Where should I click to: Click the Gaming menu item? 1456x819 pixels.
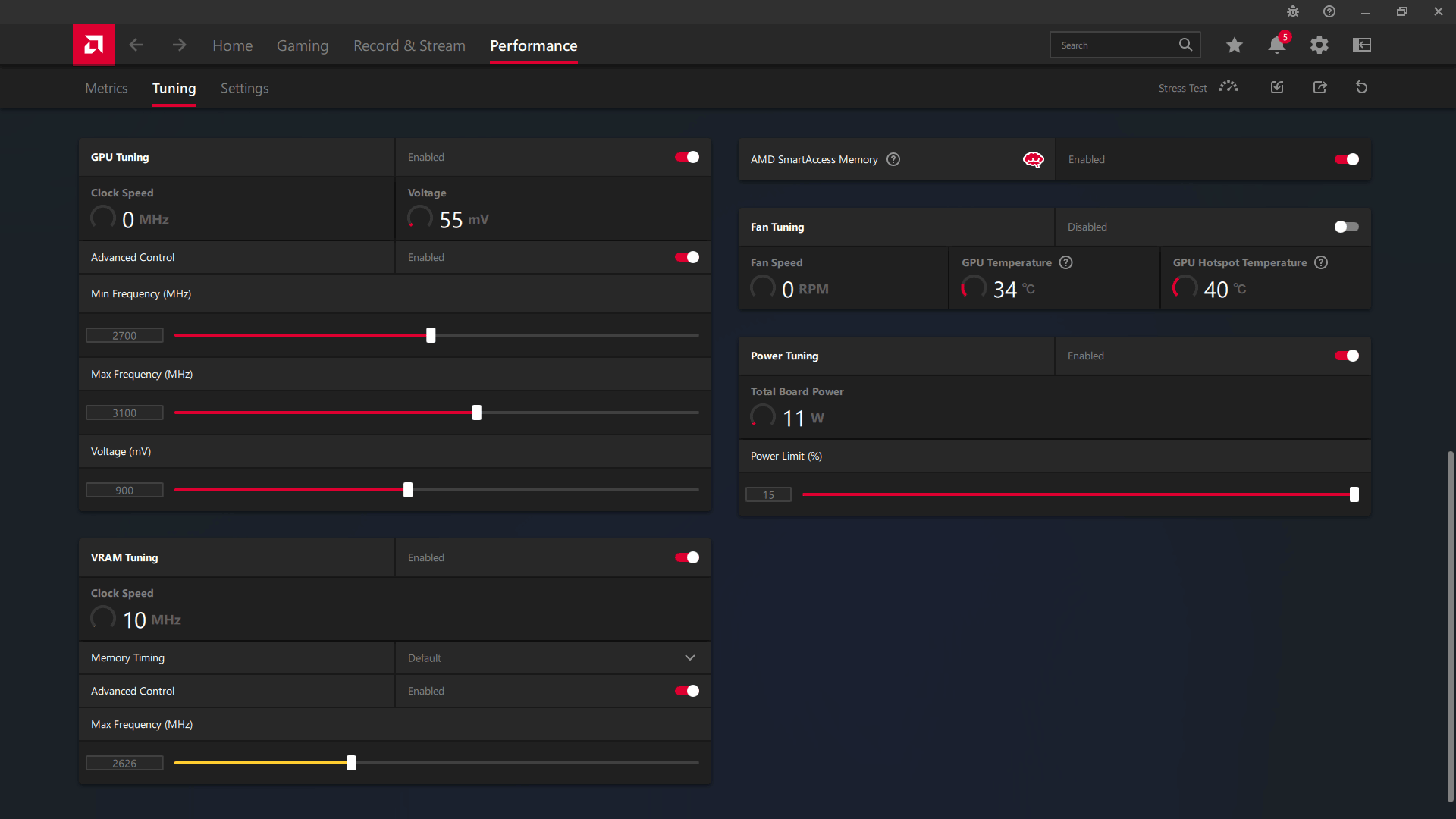point(302,45)
